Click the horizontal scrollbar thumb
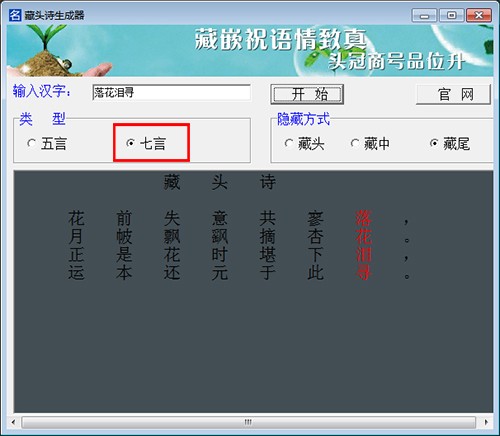 click(248, 422)
